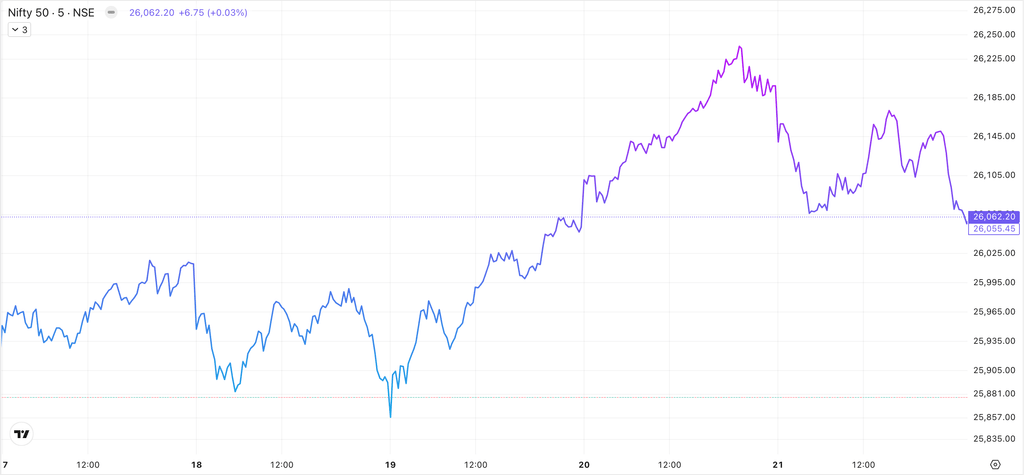This screenshot has width=1024, height=475.
Task: Click the TradingView logo icon
Action: pos(21,434)
